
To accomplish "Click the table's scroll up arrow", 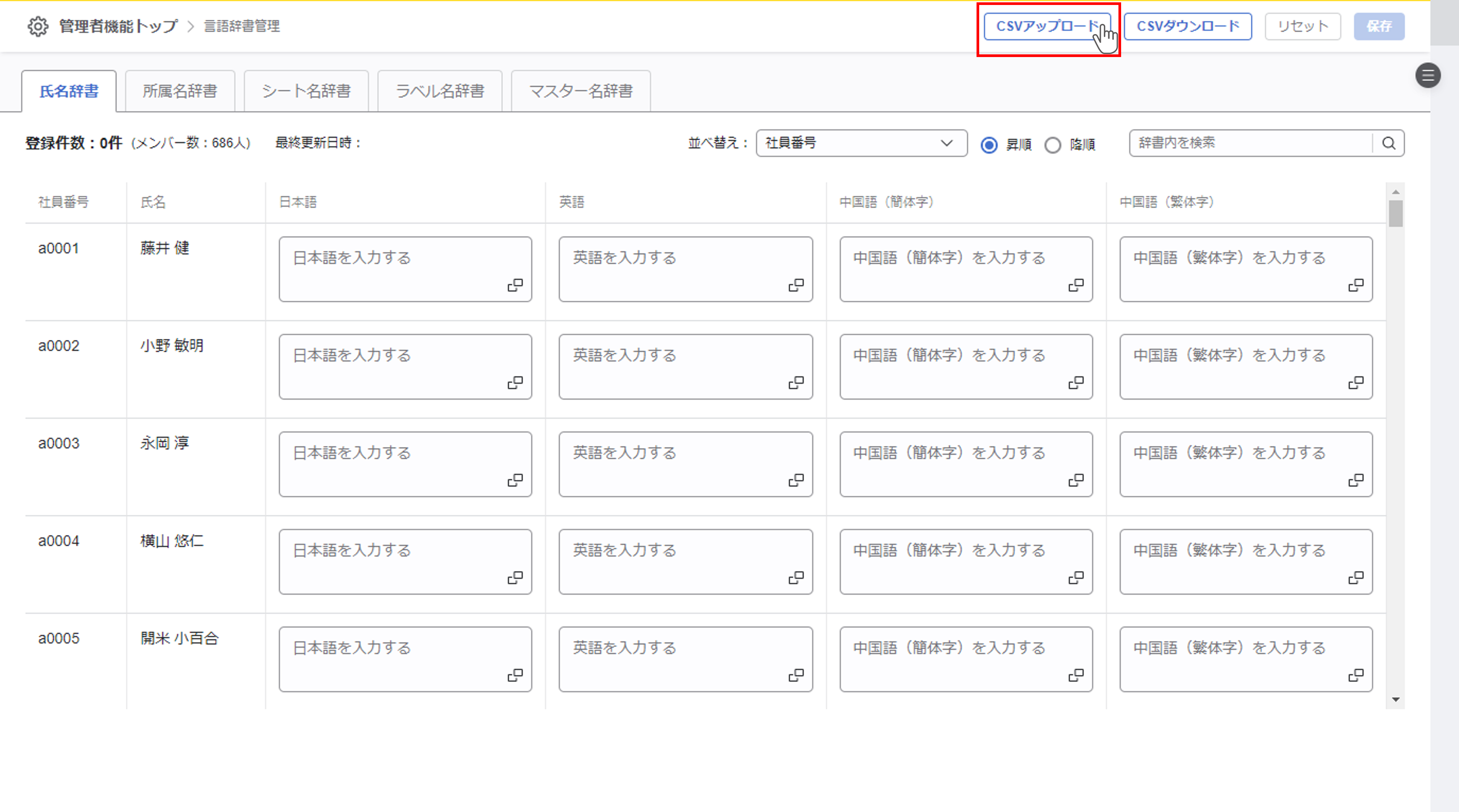I will tap(1396, 192).
